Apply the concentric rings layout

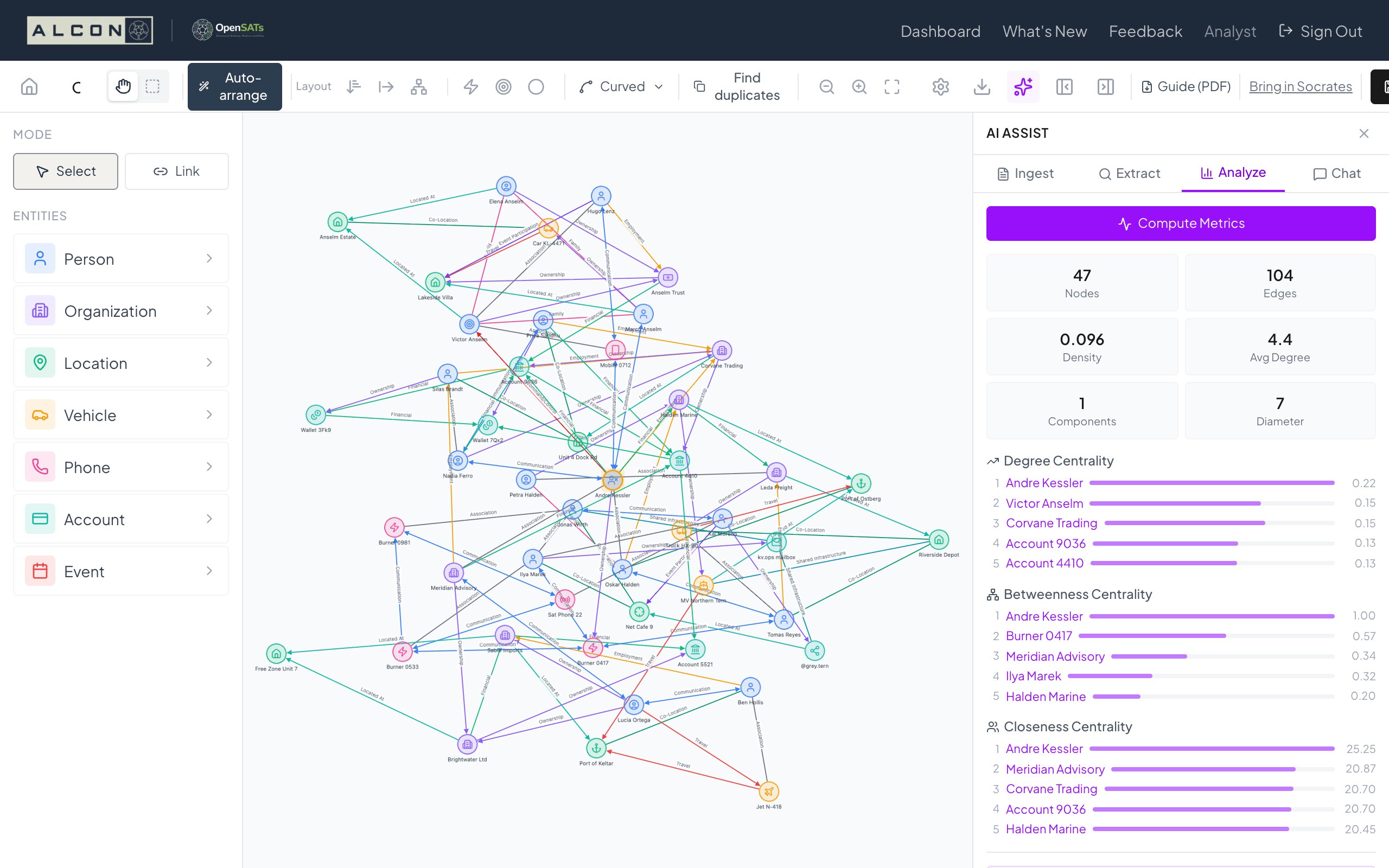pyautogui.click(x=504, y=87)
